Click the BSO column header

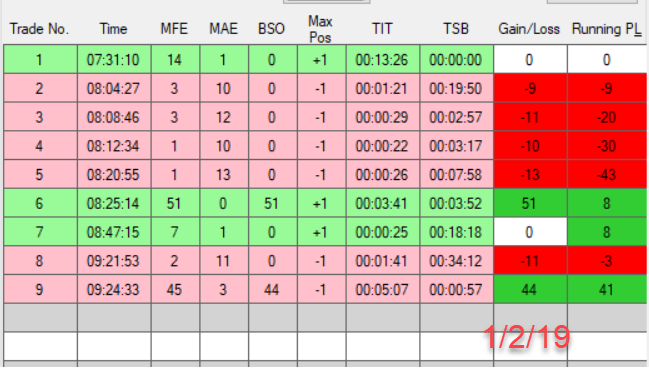pos(272,29)
